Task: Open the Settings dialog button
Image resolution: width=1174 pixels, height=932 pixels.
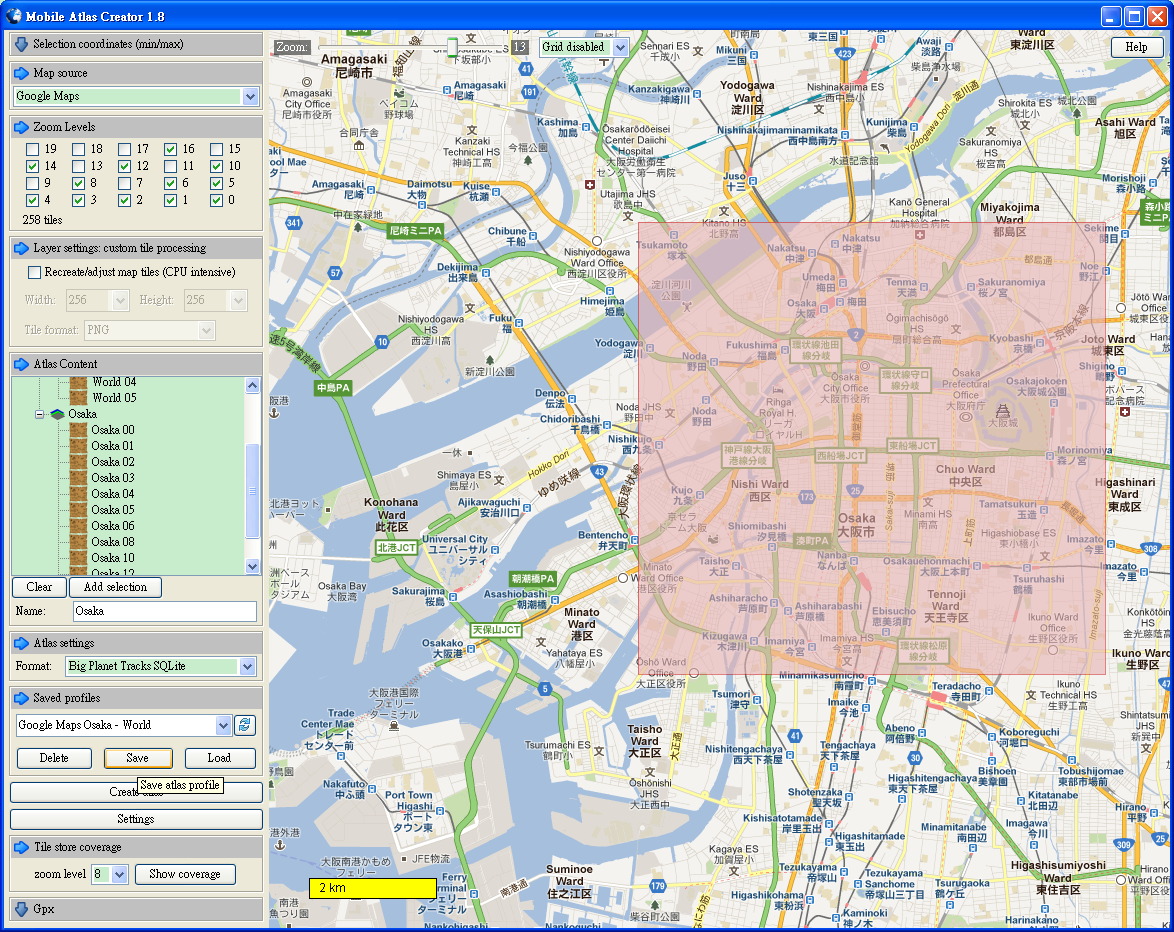Action: pyautogui.click(x=136, y=820)
